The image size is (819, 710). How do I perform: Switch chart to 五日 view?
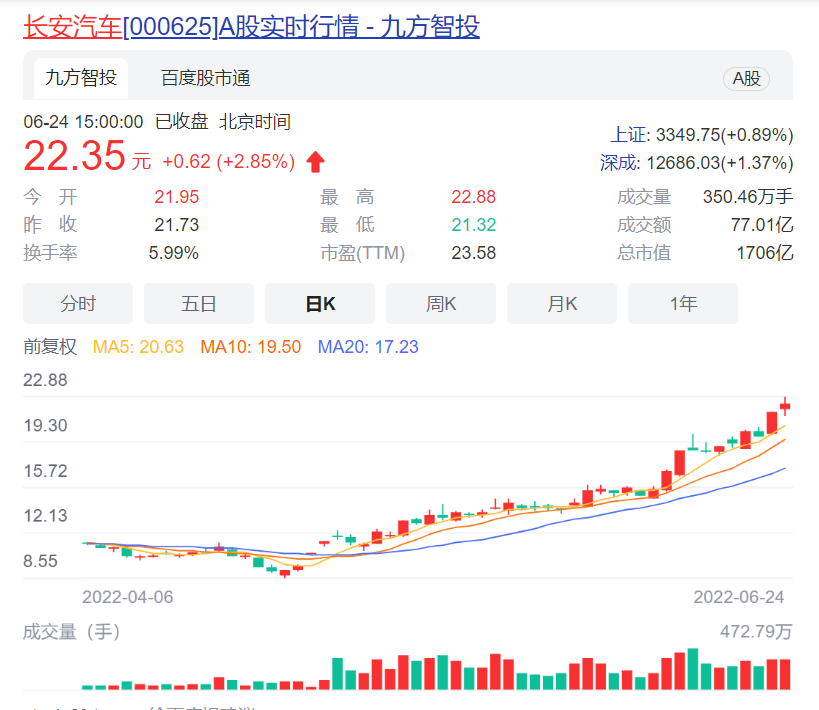coord(199,304)
